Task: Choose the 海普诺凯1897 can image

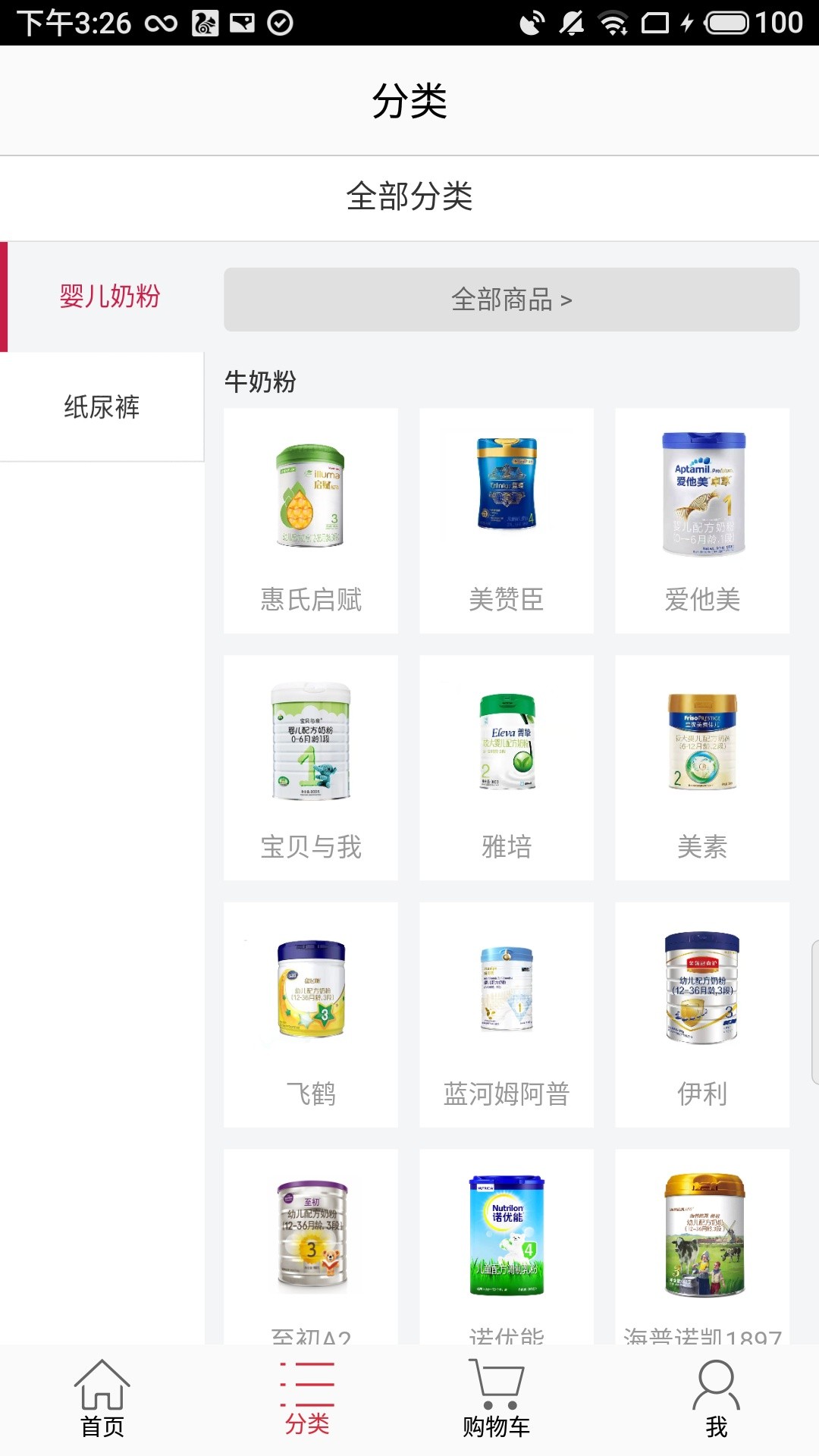Action: (x=704, y=1235)
